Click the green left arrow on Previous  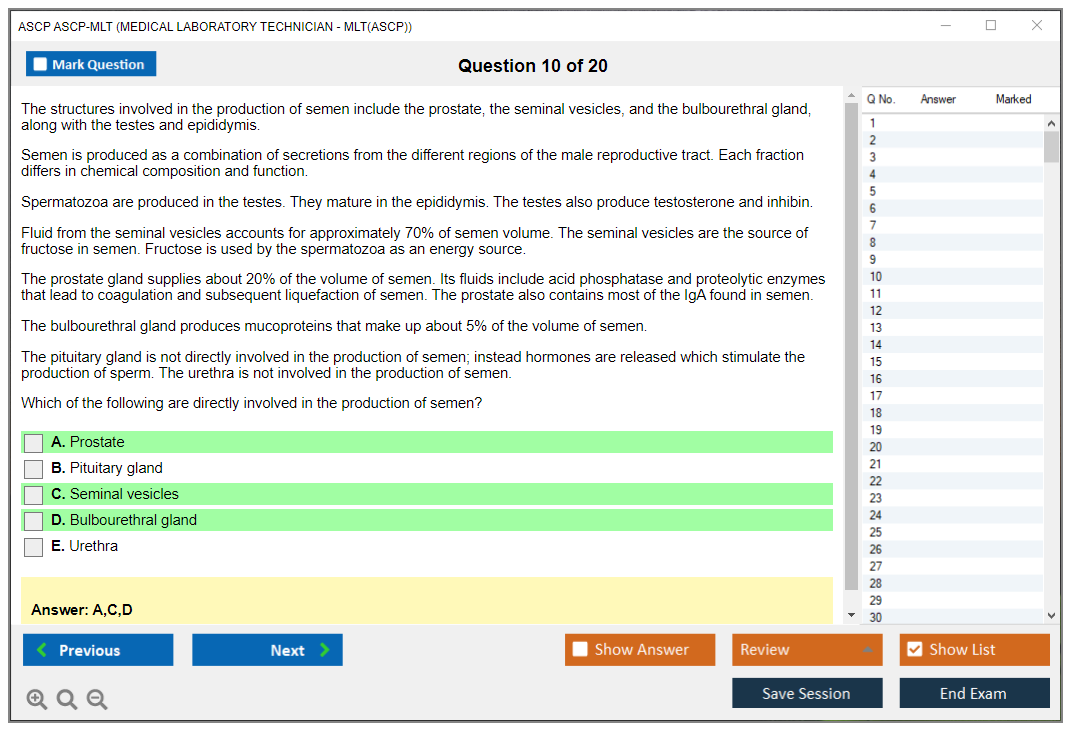tap(41, 650)
